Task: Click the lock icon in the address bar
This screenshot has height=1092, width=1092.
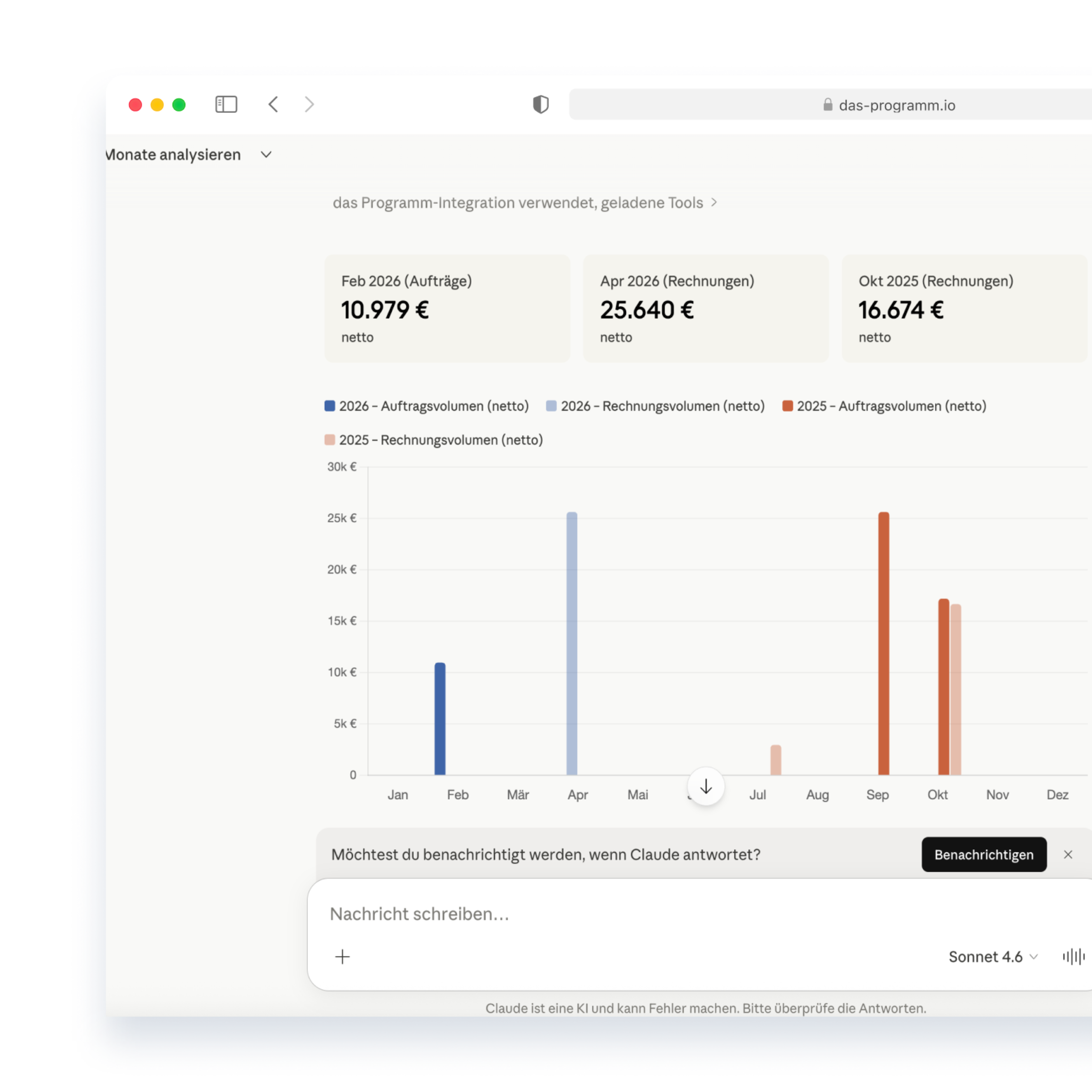Action: click(828, 105)
